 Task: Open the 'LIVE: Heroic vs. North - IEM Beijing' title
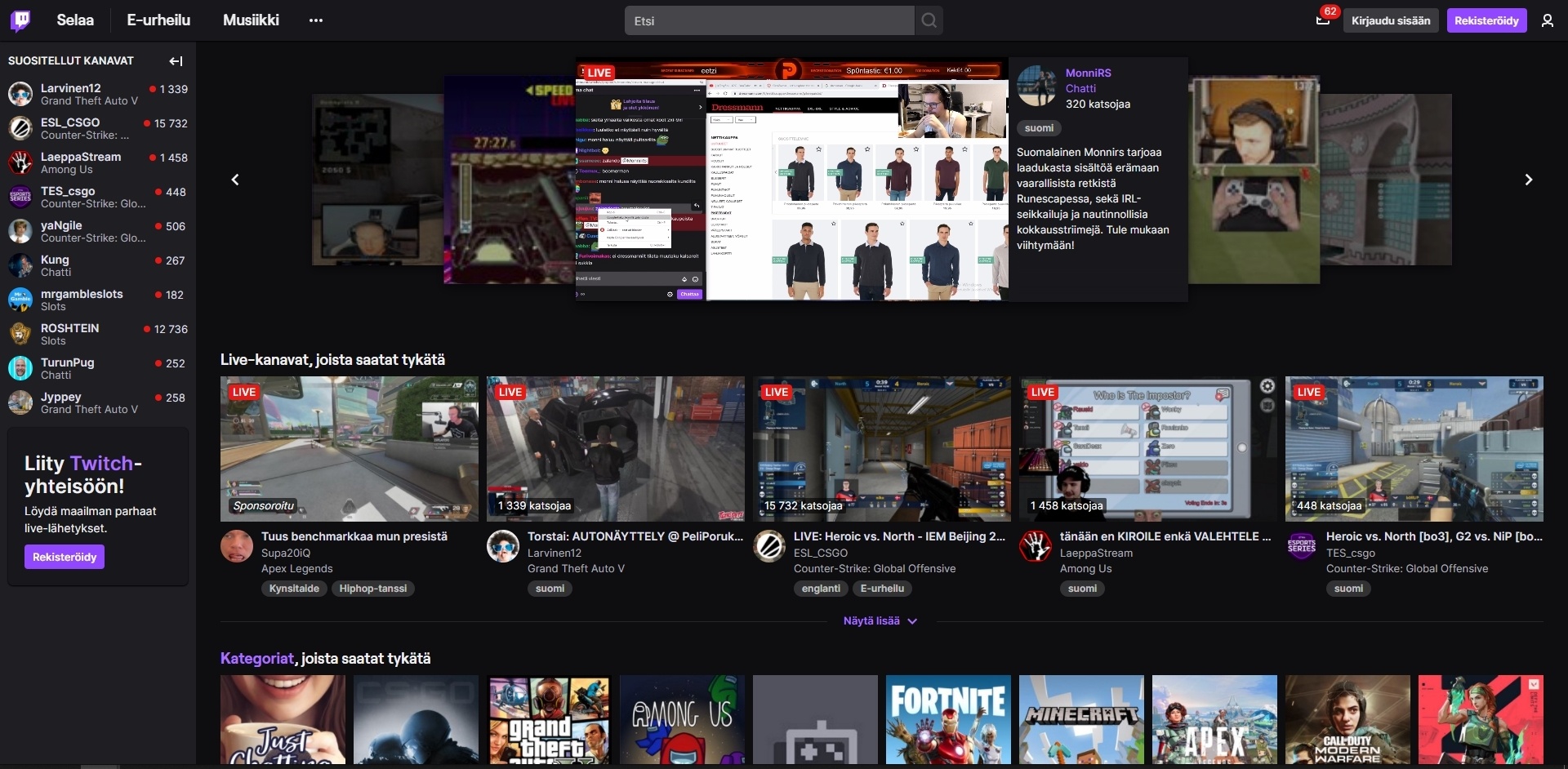[899, 536]
